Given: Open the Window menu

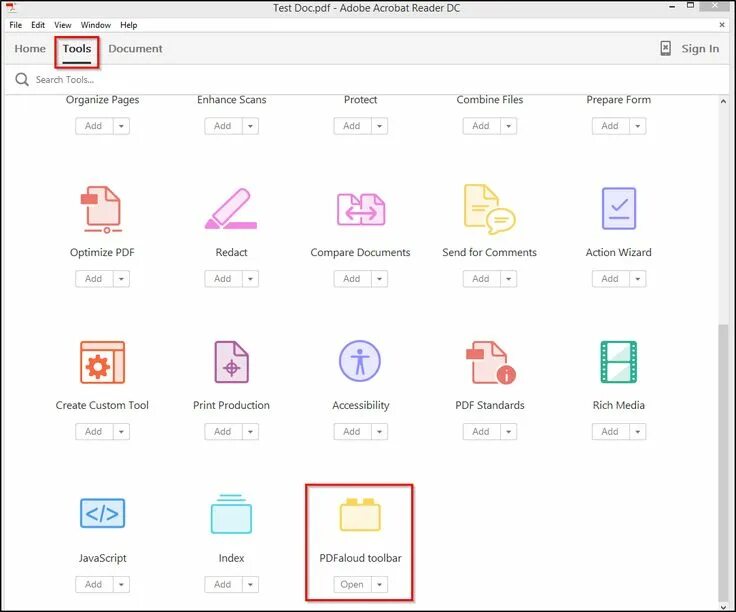Looking at the screenshot, I should click(x=96, y=25).
